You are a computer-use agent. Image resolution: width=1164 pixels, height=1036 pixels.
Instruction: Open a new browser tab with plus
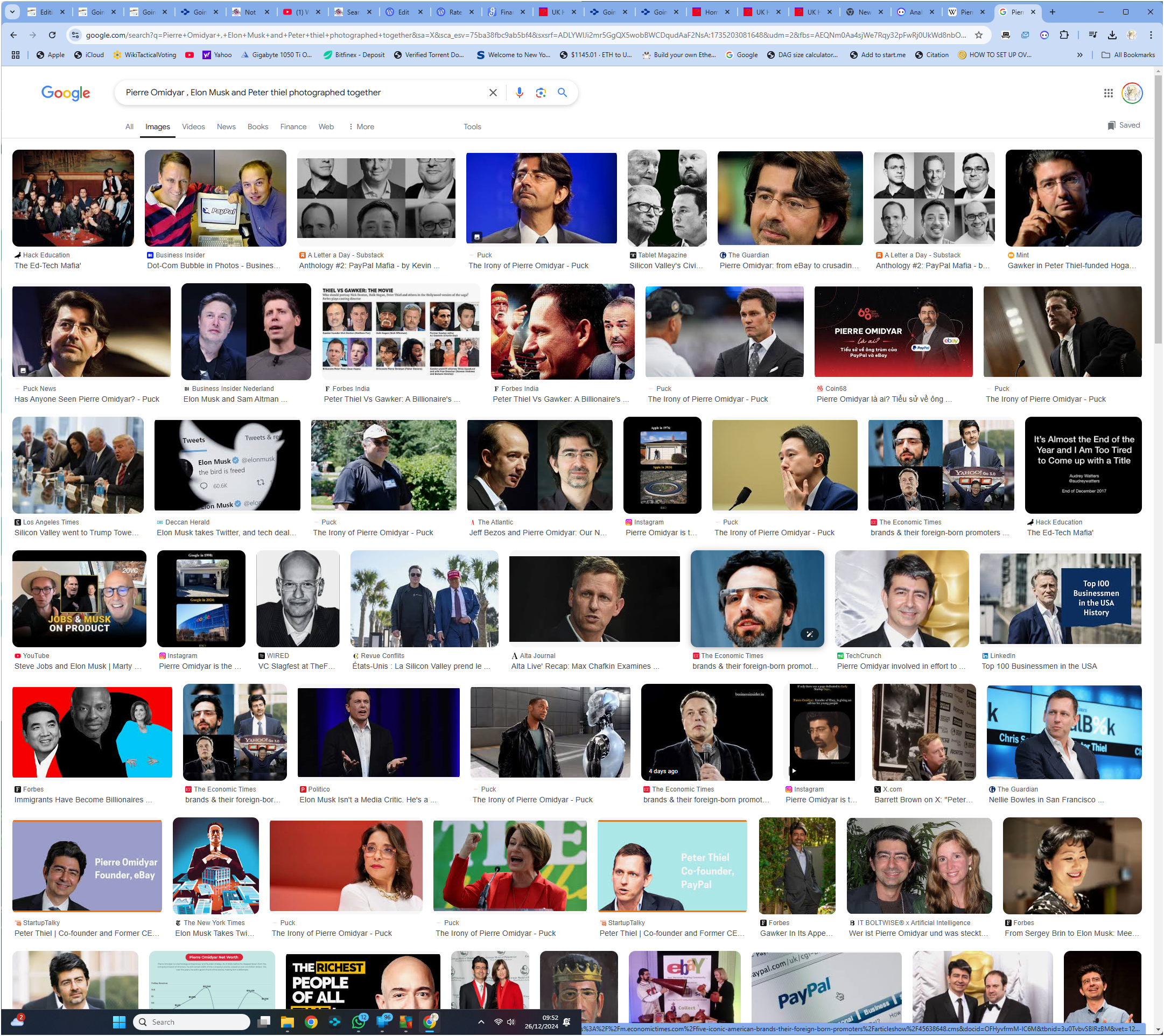click(x=1053, y=12)
